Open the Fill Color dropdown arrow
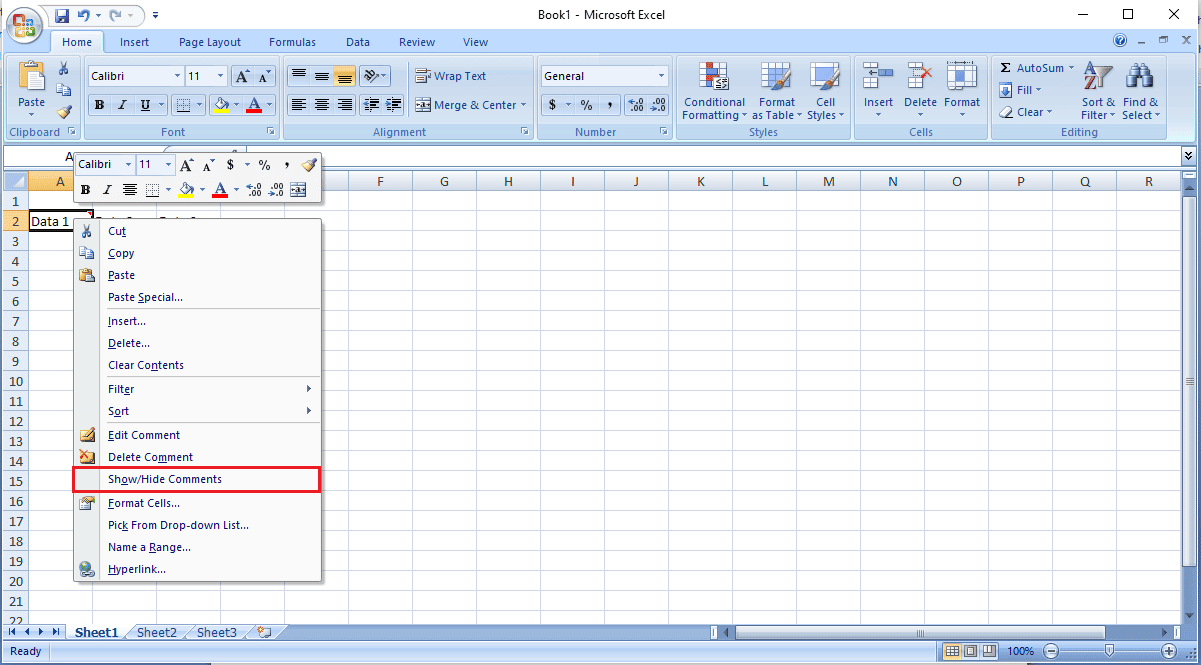Screen dimensions: 1201x665 pos(237,104)
